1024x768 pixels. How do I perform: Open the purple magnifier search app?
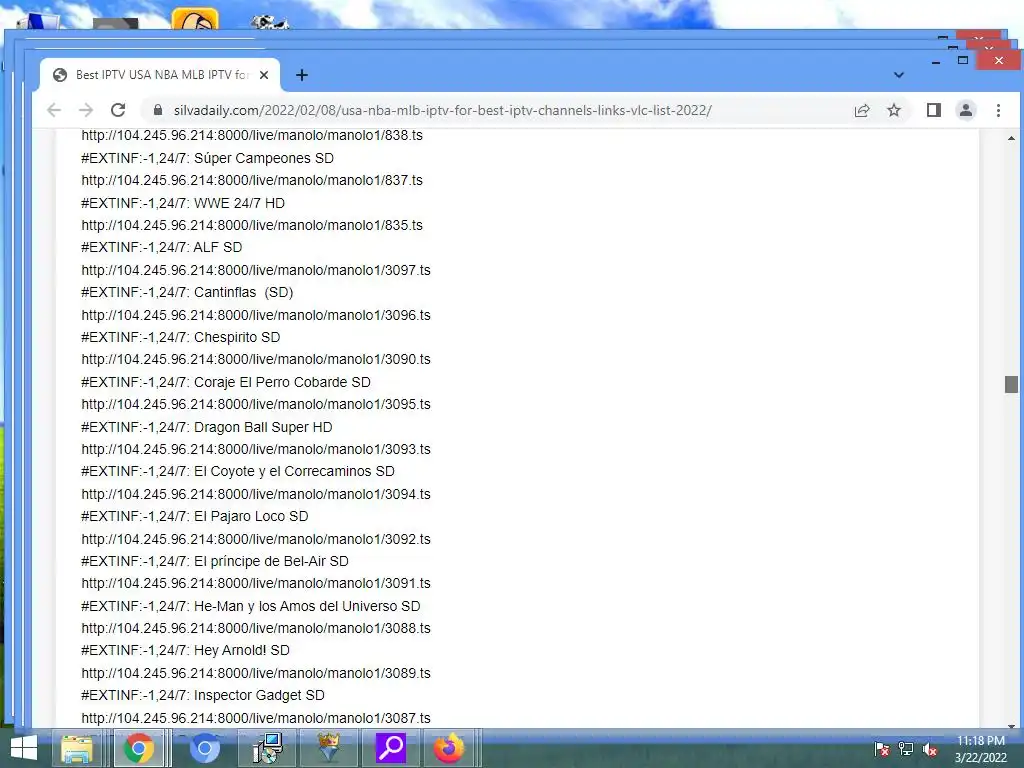391,748
